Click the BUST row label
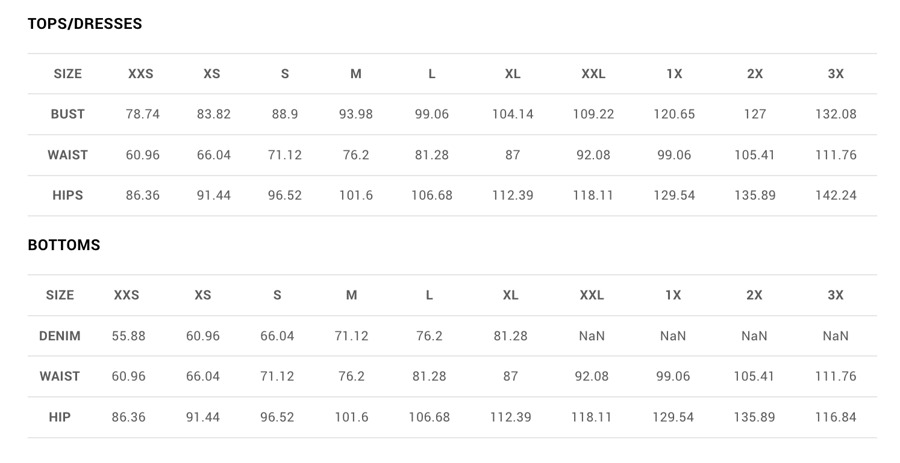The width and height of the screenshot is (900, 463). 68,114
